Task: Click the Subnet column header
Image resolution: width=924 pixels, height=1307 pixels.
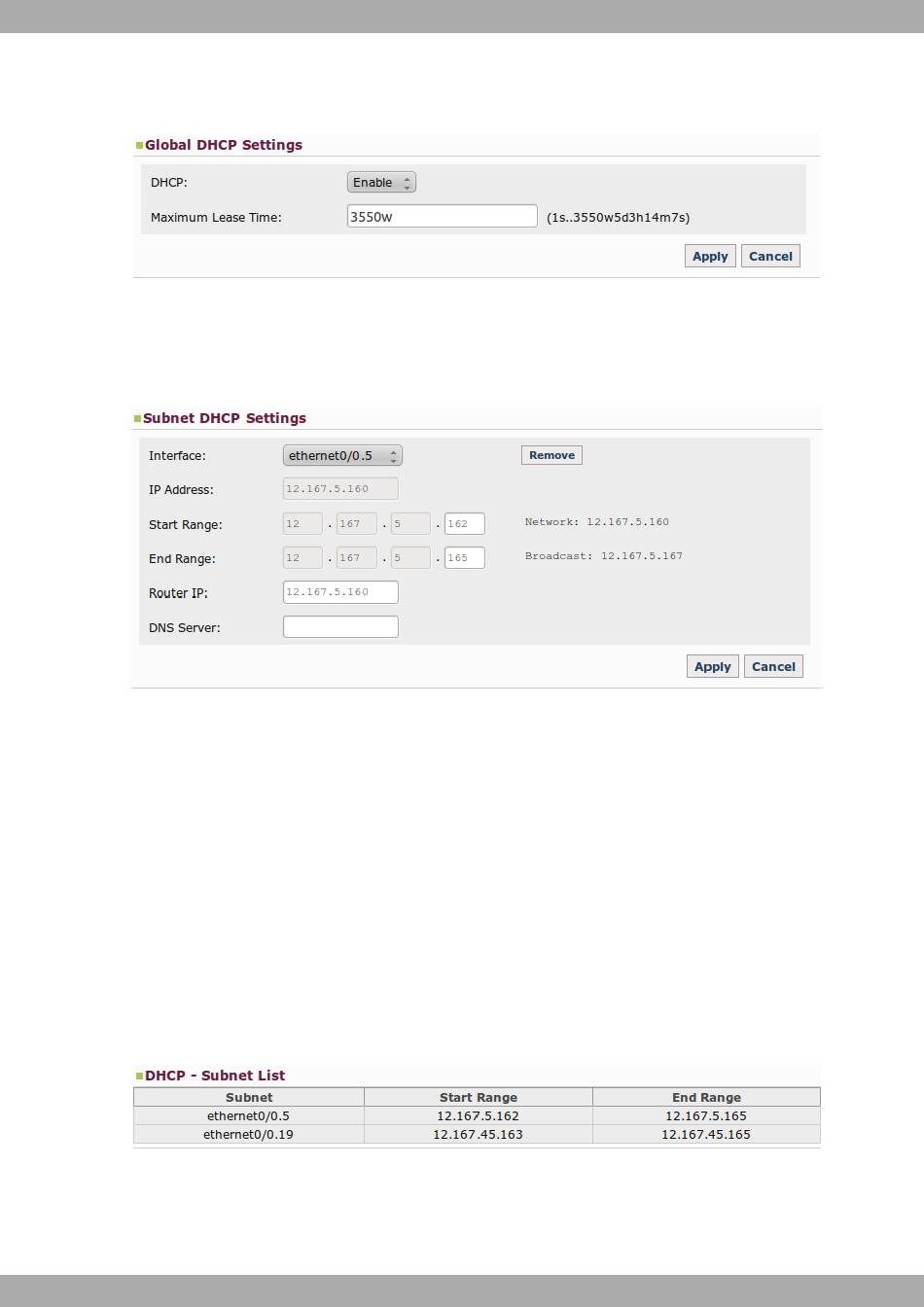Action: point(249,1097)
